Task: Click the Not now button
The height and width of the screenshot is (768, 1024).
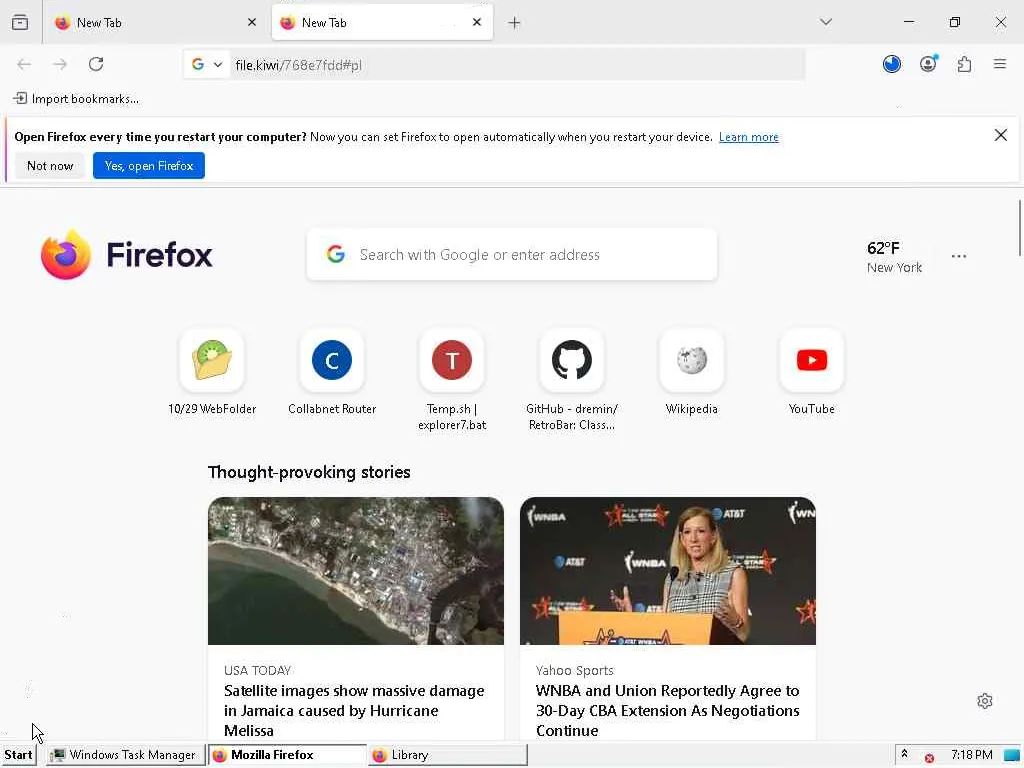Action: tap(50, 166)
